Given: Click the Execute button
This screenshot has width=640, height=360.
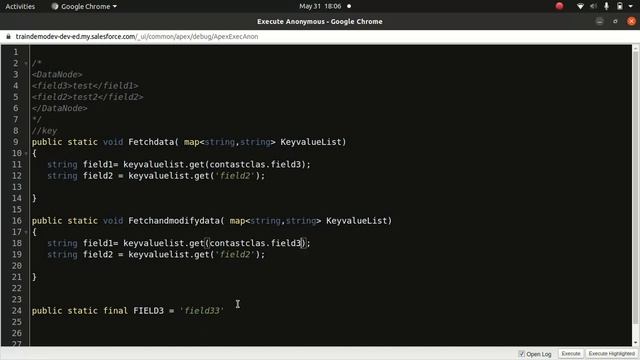Looking at the screenshot, I should click(570, 354).
